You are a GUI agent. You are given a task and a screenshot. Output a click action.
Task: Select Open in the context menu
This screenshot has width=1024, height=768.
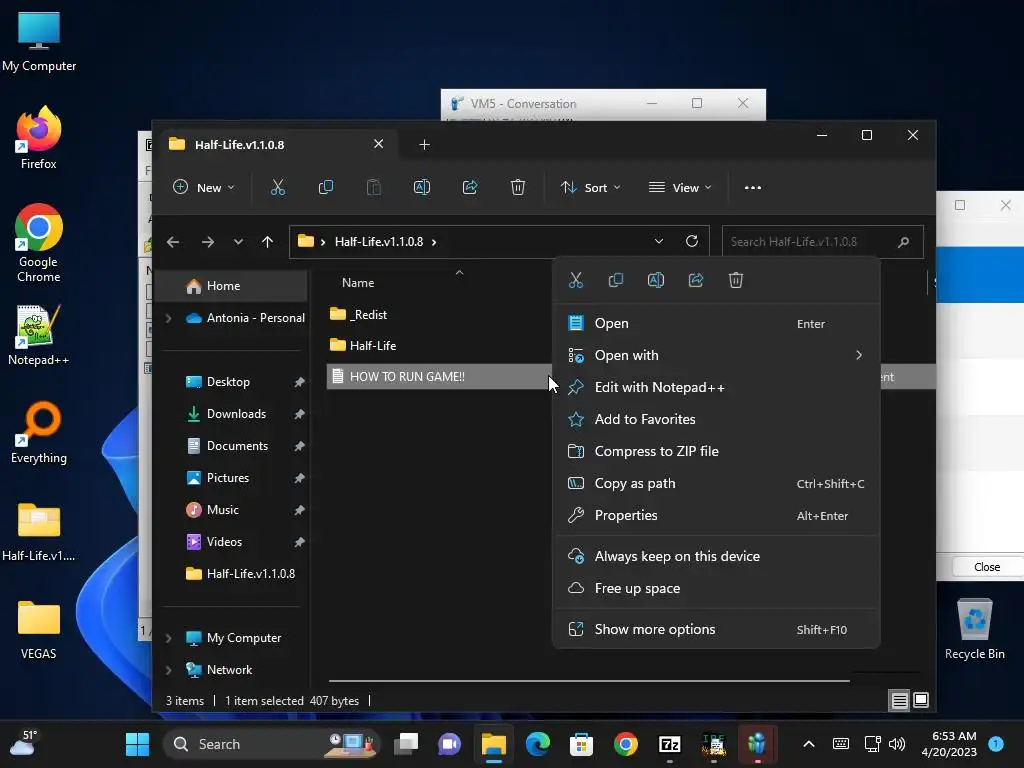(x=716, y=323)
